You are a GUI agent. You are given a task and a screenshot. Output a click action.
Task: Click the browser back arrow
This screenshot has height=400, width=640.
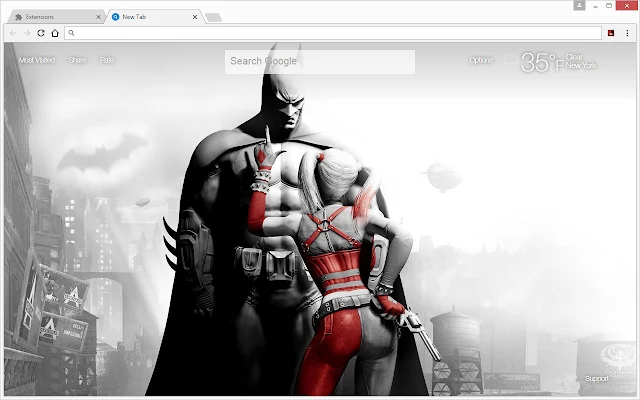(x=13, y=33)
